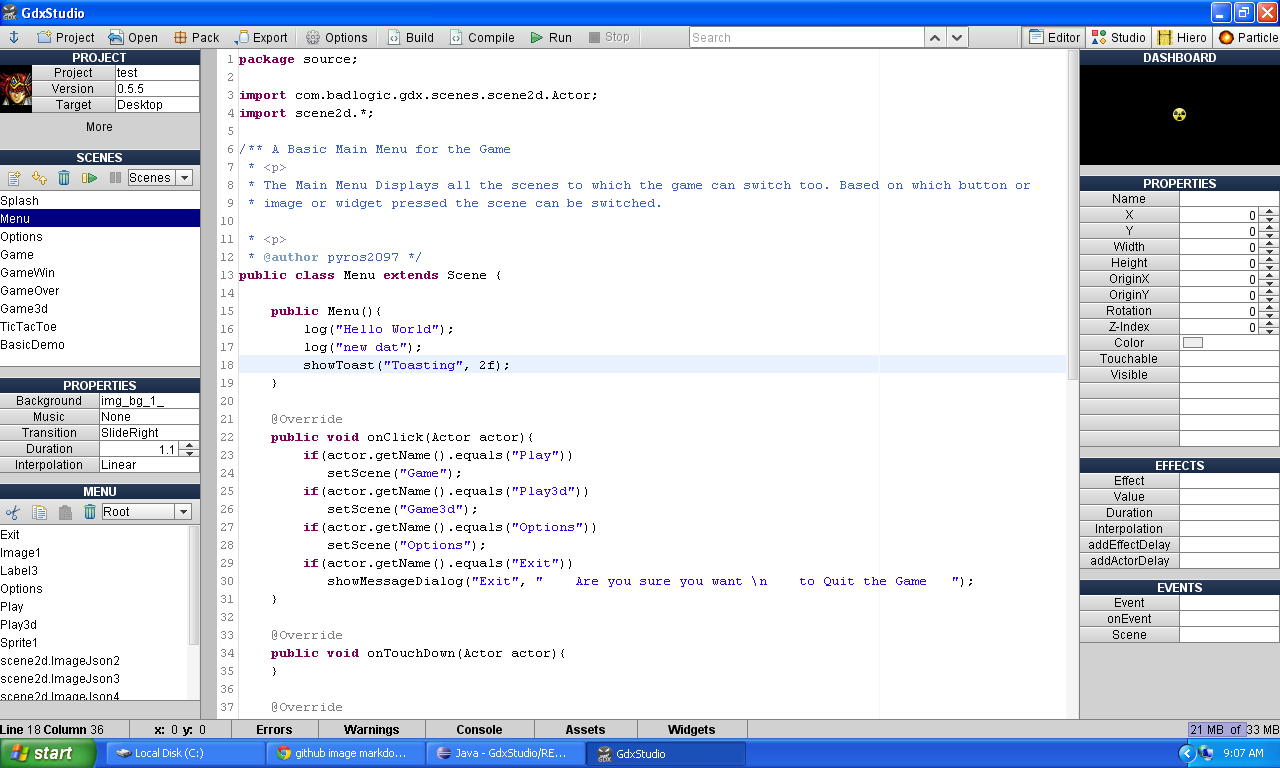The height and width of the screenshot is (768, 1280).
Task: Select the Splash scene
Action: coord(100,201)
